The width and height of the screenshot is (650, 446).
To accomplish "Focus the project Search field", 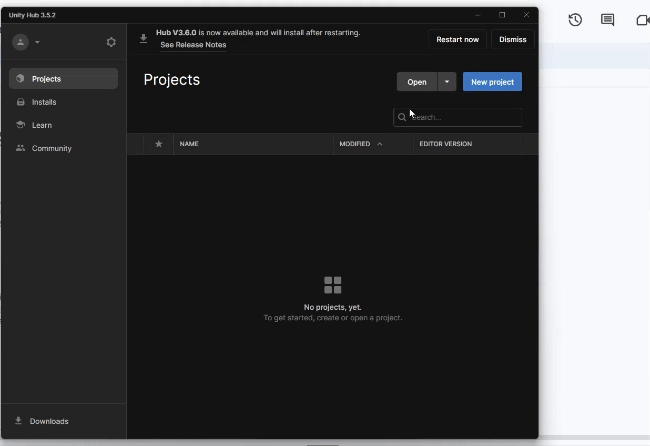I will (x=458, y=117).
